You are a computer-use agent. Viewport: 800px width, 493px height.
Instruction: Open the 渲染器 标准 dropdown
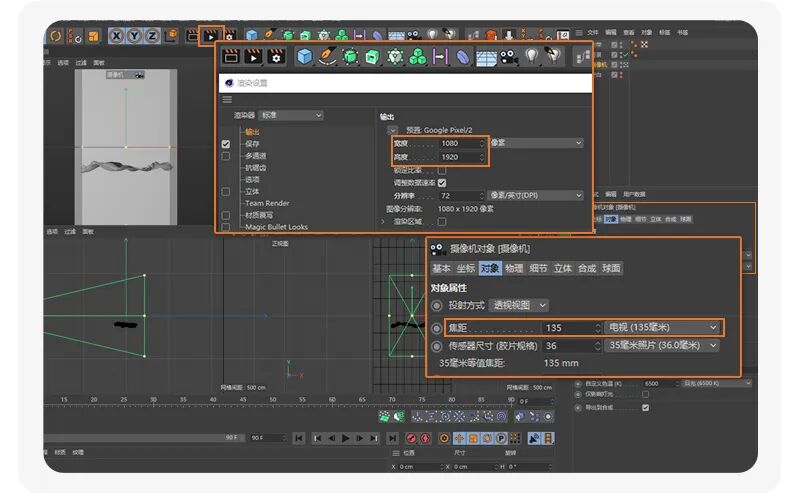pos(291,115)
